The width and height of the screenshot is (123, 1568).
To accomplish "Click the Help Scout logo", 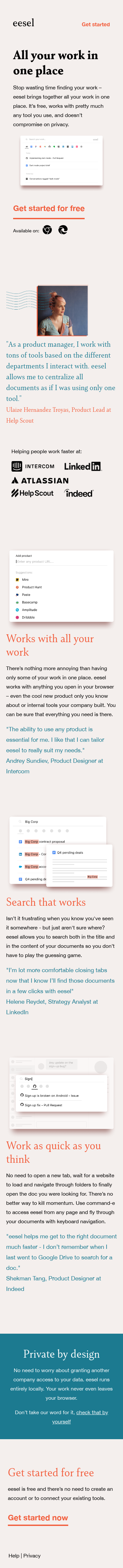I will (x=32, y=493).
